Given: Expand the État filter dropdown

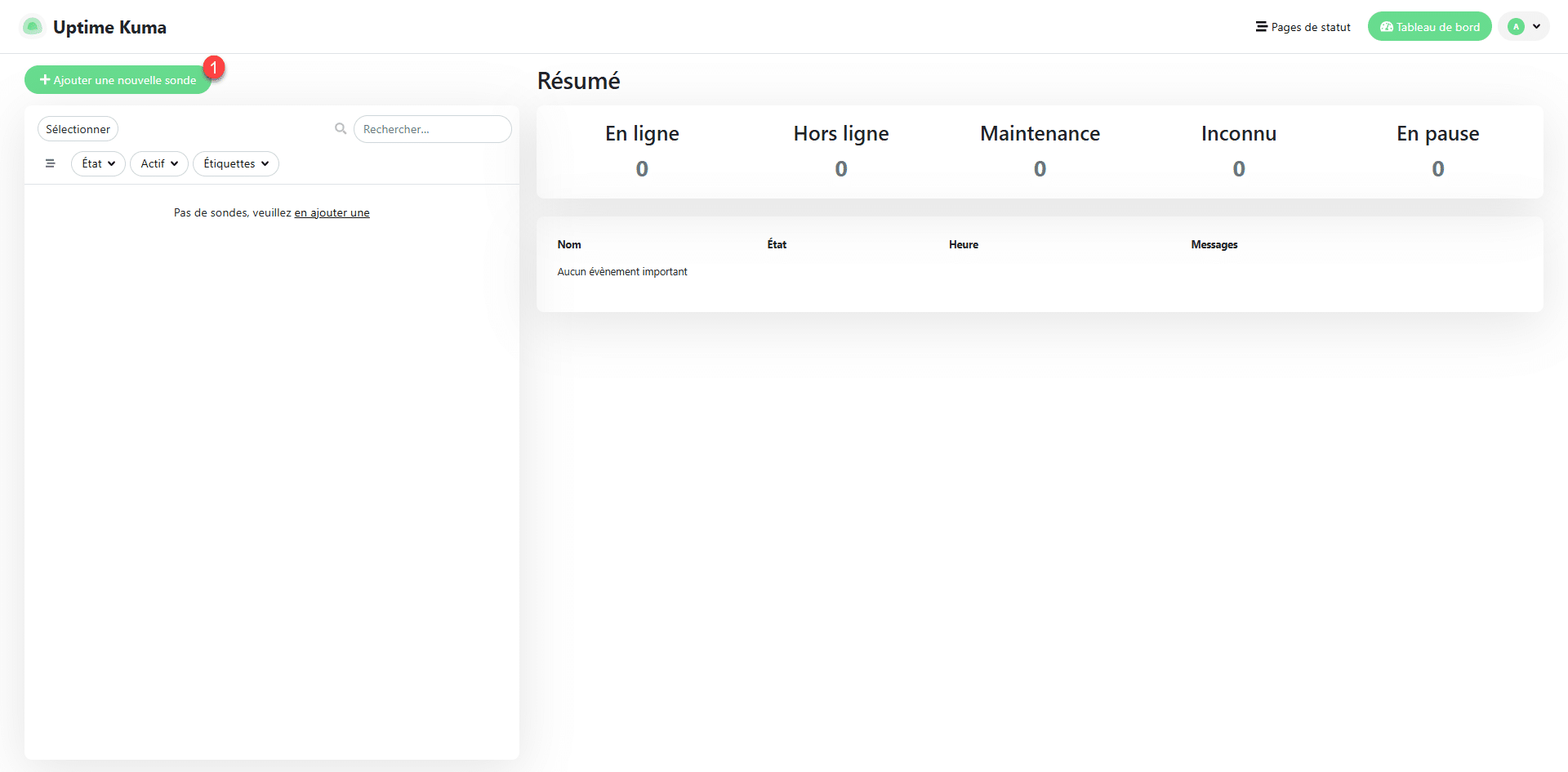Looking at the screenshot, I should [x=98, y=163].
